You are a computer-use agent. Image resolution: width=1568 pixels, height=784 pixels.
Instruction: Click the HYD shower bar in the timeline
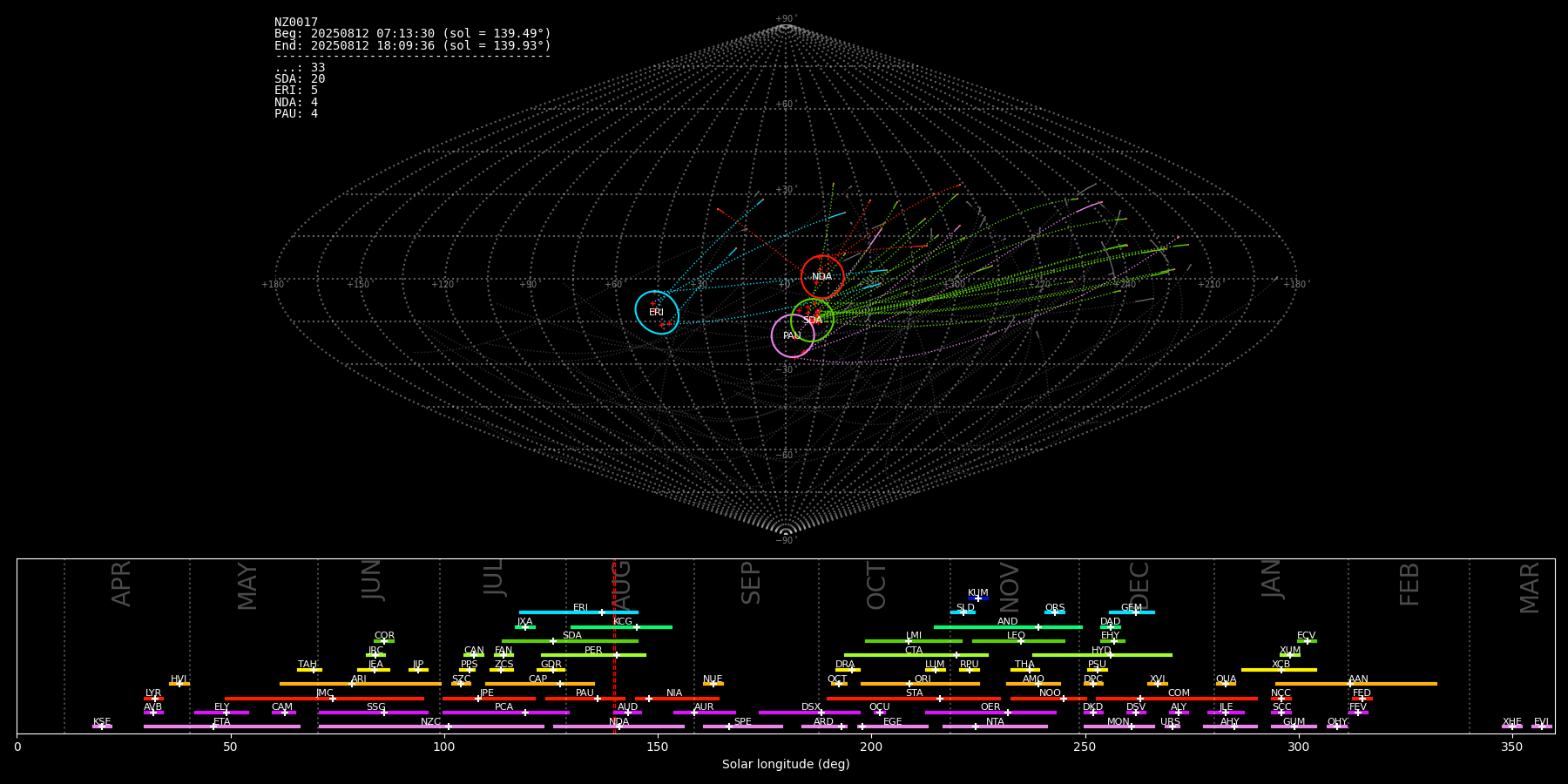(1102, 655)
